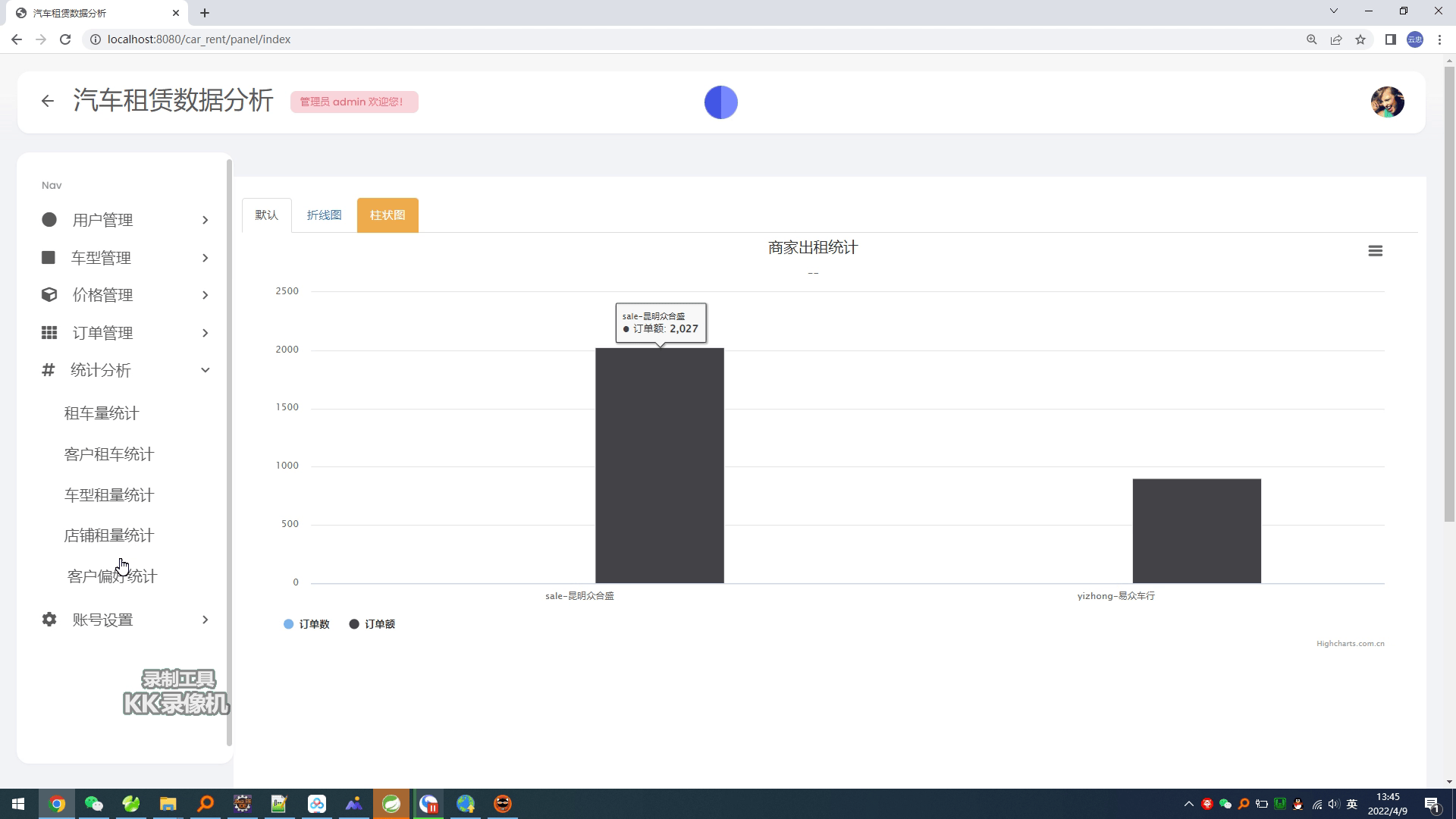Expand the 用户管理 chevron
The image size is (1456, 819).
coord(205,220)
